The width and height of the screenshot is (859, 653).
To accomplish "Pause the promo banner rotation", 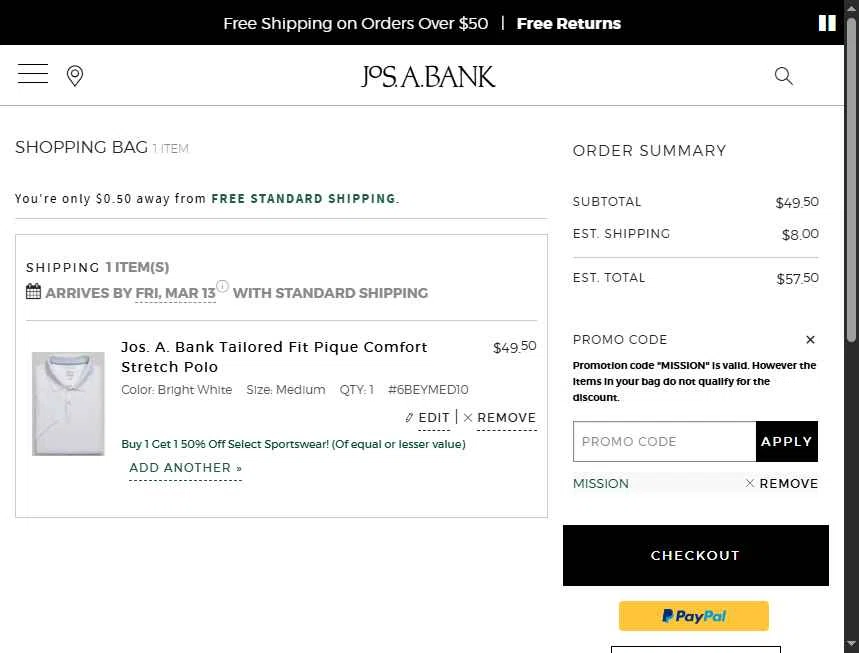I will 827,23.
